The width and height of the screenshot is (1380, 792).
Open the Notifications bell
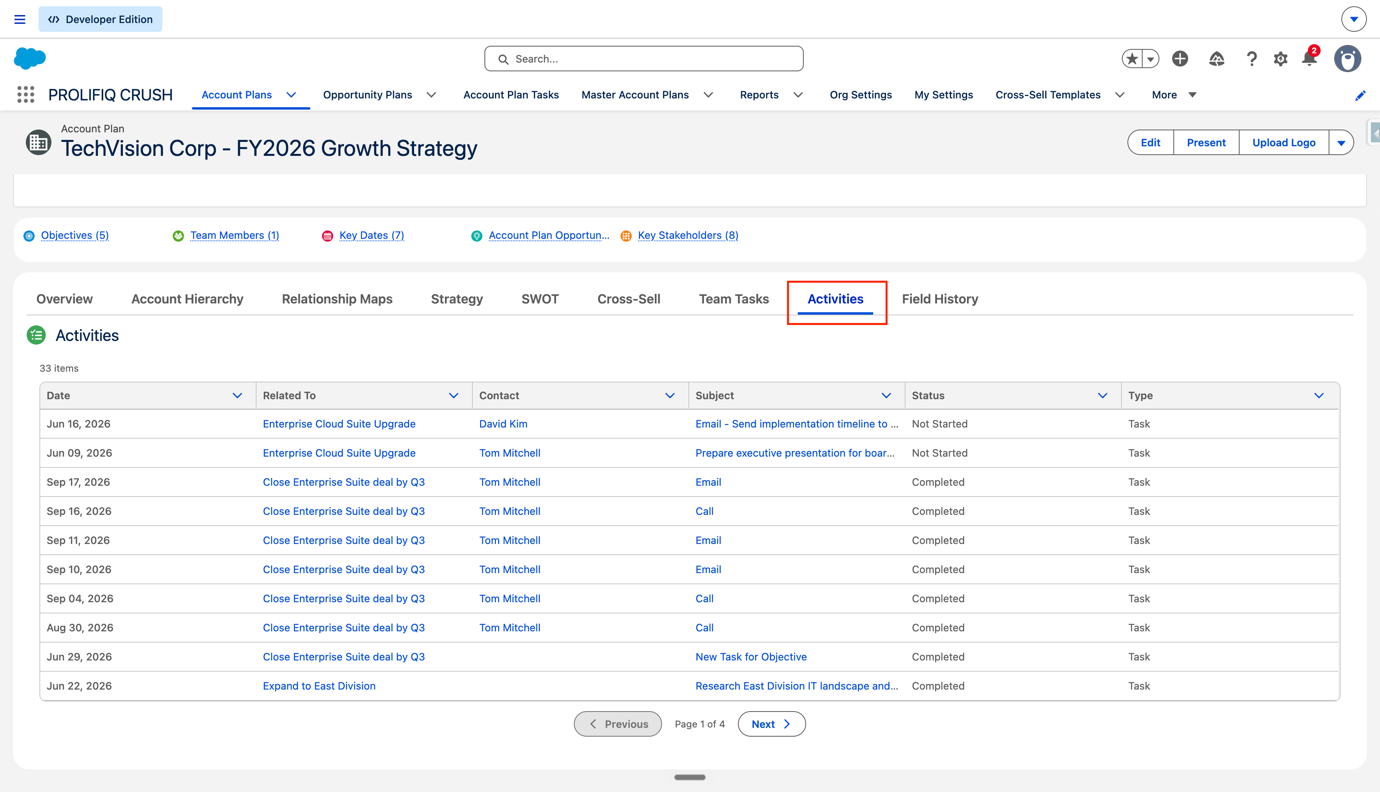pos(1310,58)
